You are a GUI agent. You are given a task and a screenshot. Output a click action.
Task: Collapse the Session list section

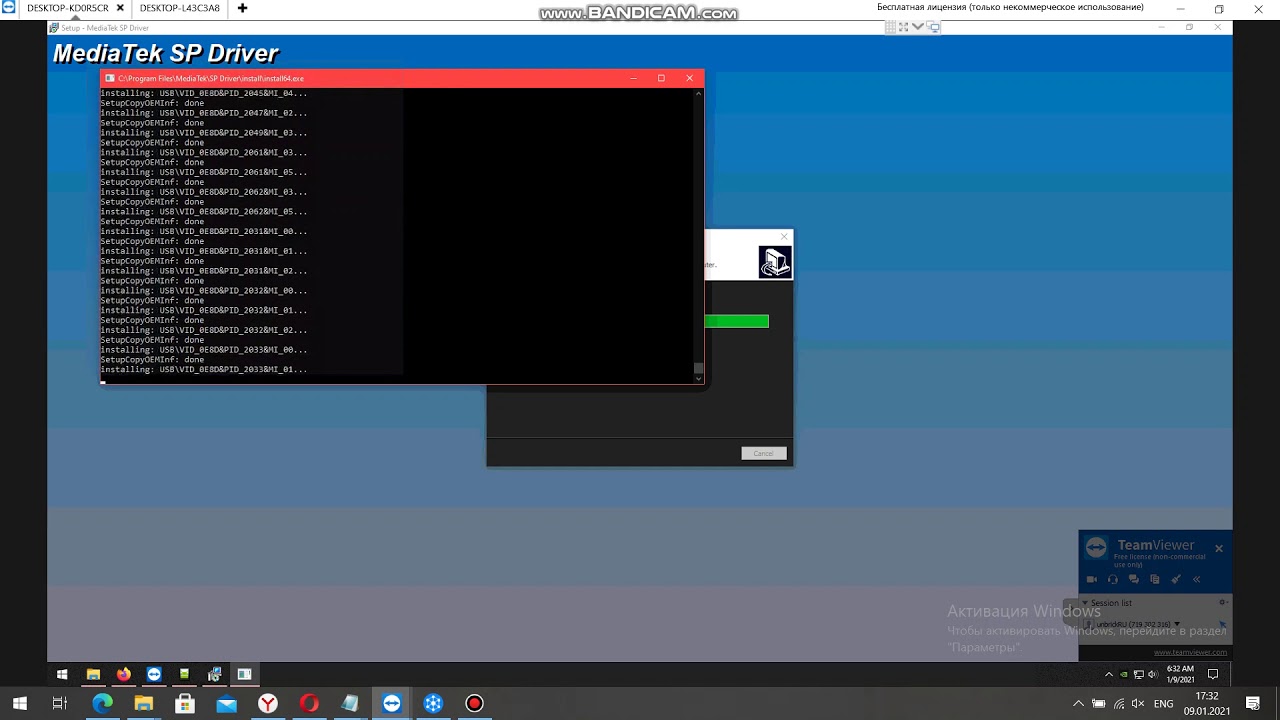[1085, 603]
